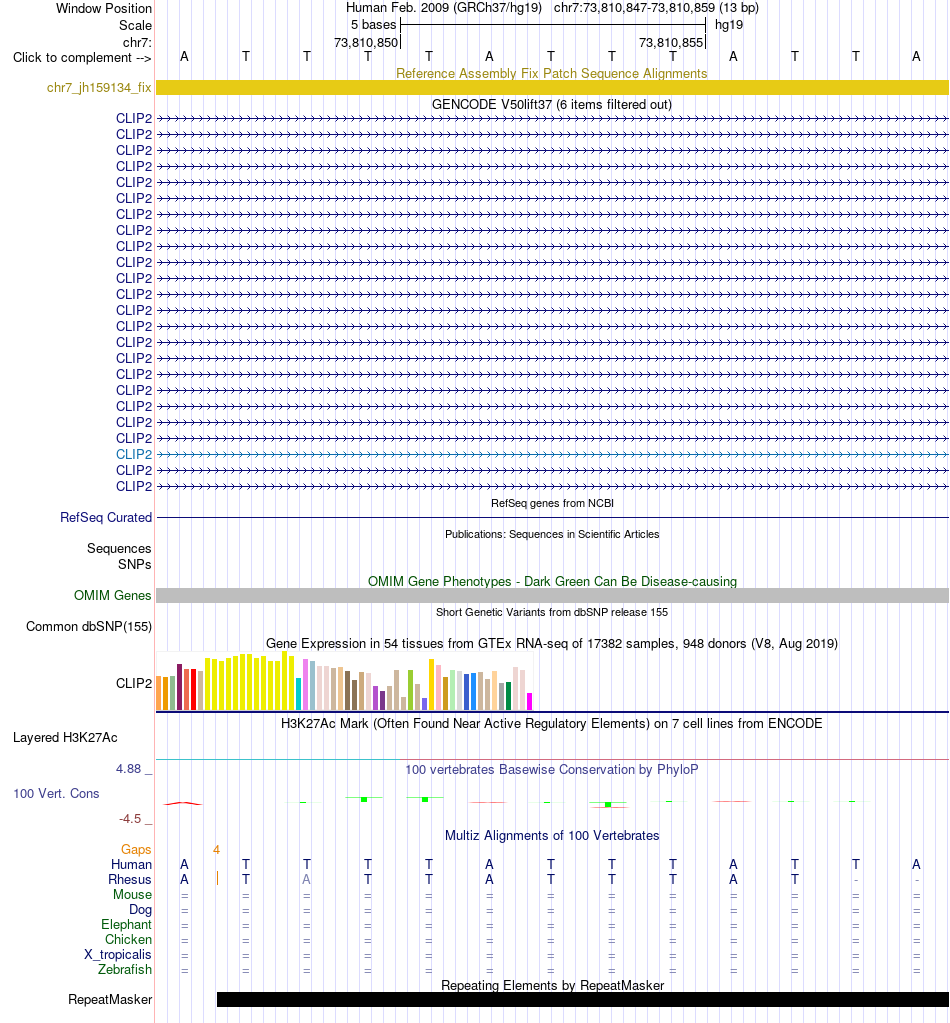Open the H3K27Ac Mark ENCODE track title

[x=552, y=724]
